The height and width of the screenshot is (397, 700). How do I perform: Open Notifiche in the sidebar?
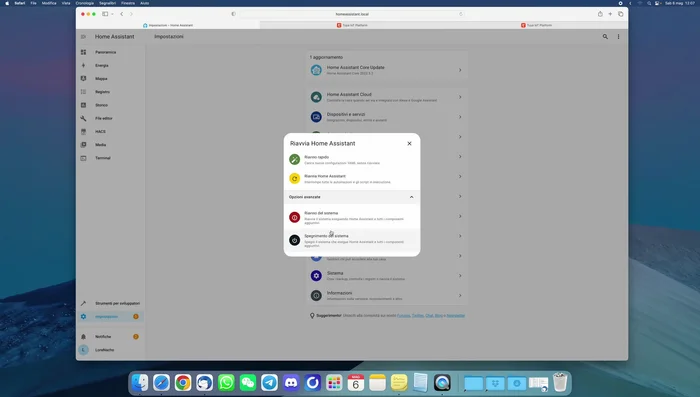[111, 337]
